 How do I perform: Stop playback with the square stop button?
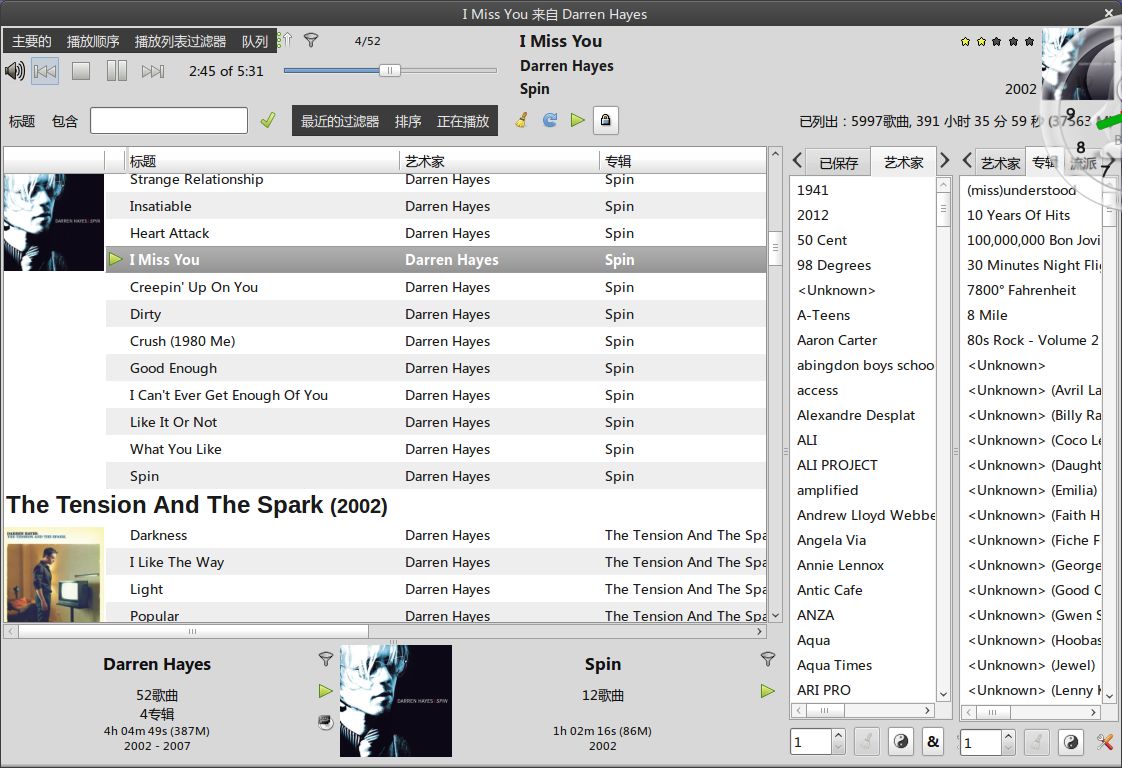pos(81,71)
